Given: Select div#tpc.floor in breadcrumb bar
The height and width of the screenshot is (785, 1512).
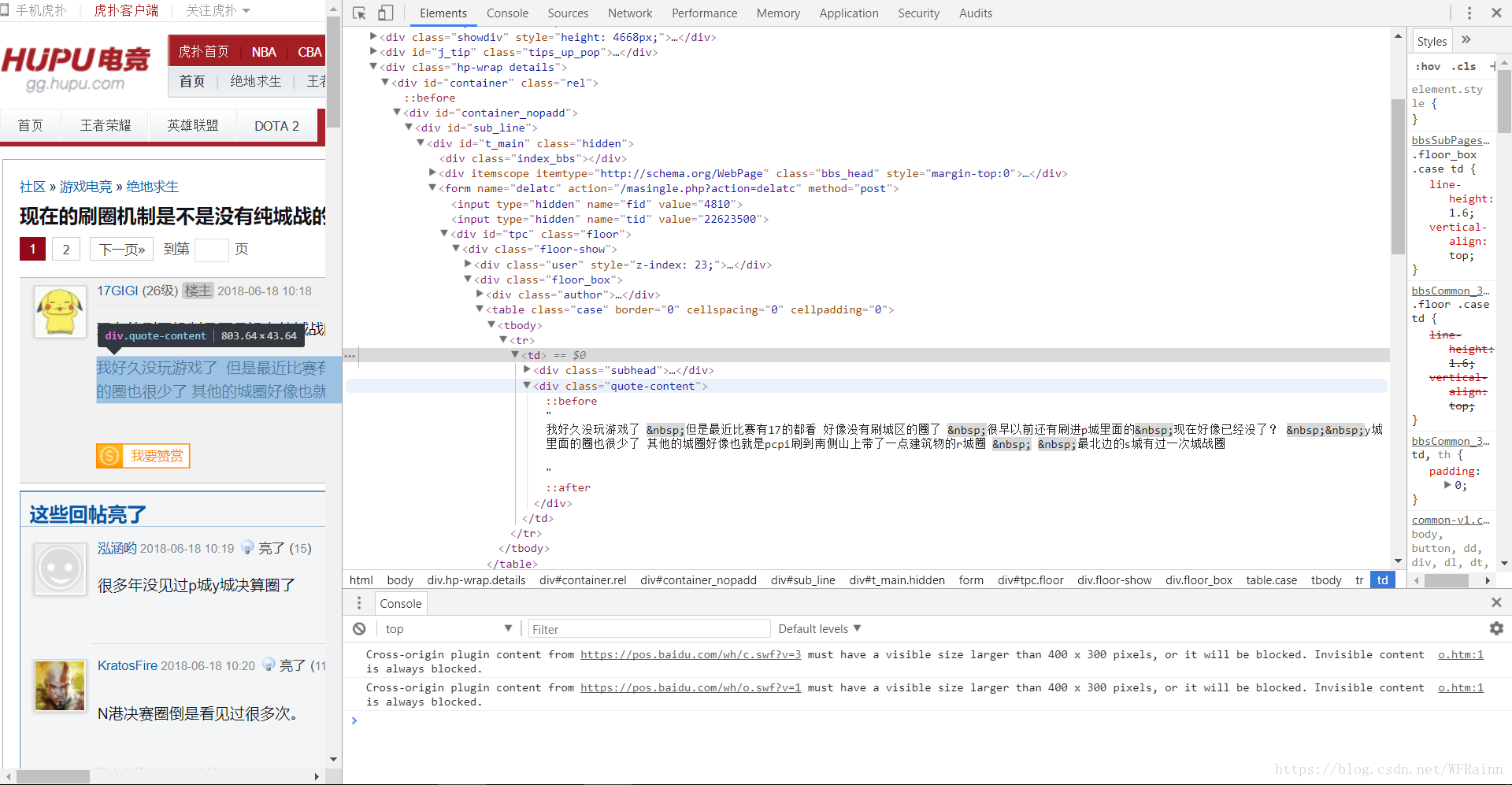Looking at the screenshot, I should tap(1030, 579).
